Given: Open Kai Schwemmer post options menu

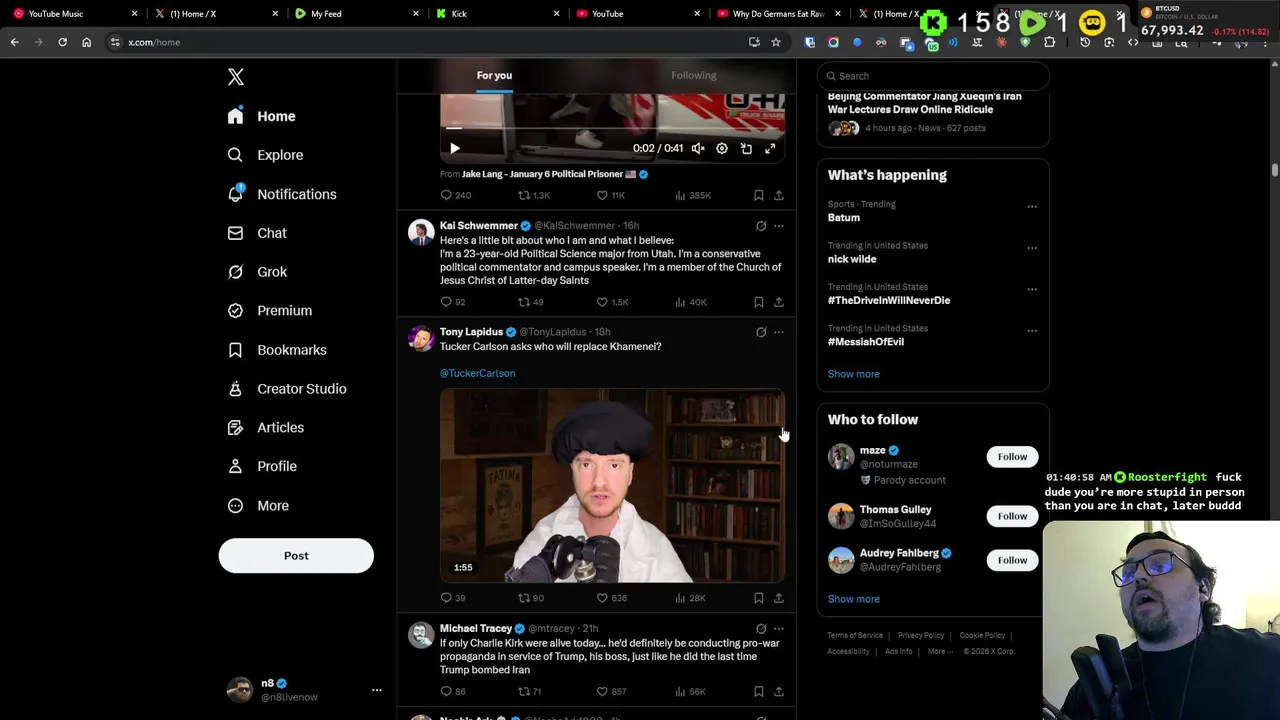Looking at the screenshot, I should coord(779,226).
